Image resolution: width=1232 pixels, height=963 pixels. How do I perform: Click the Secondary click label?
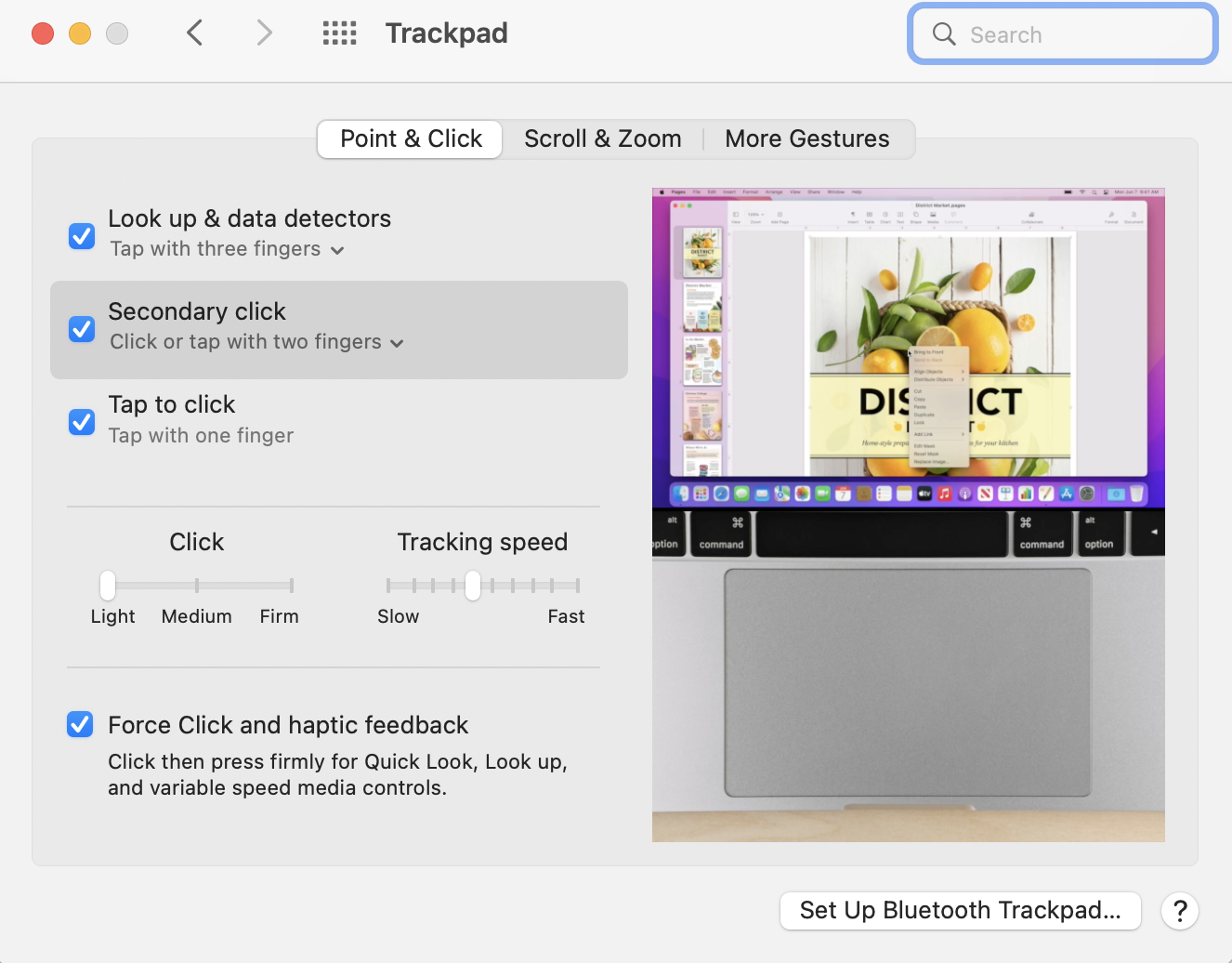[x=197, y=311]
